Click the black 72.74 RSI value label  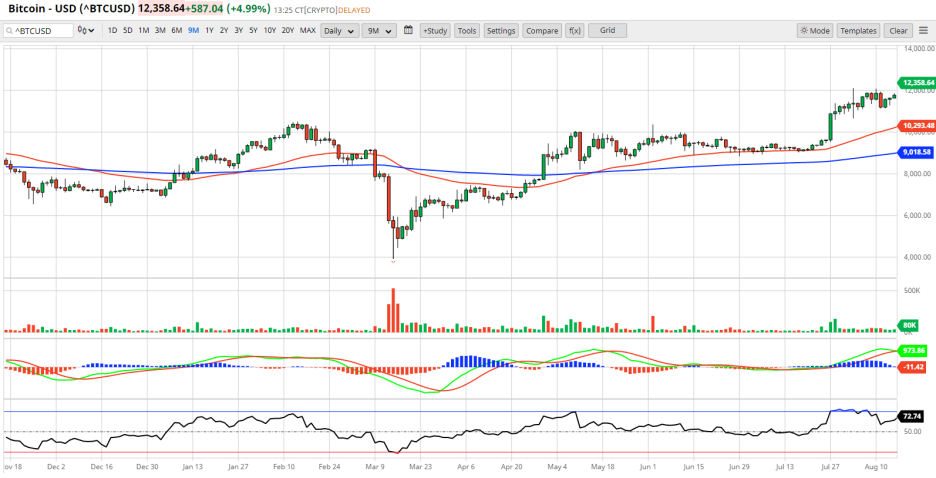[x=912, y=415]
